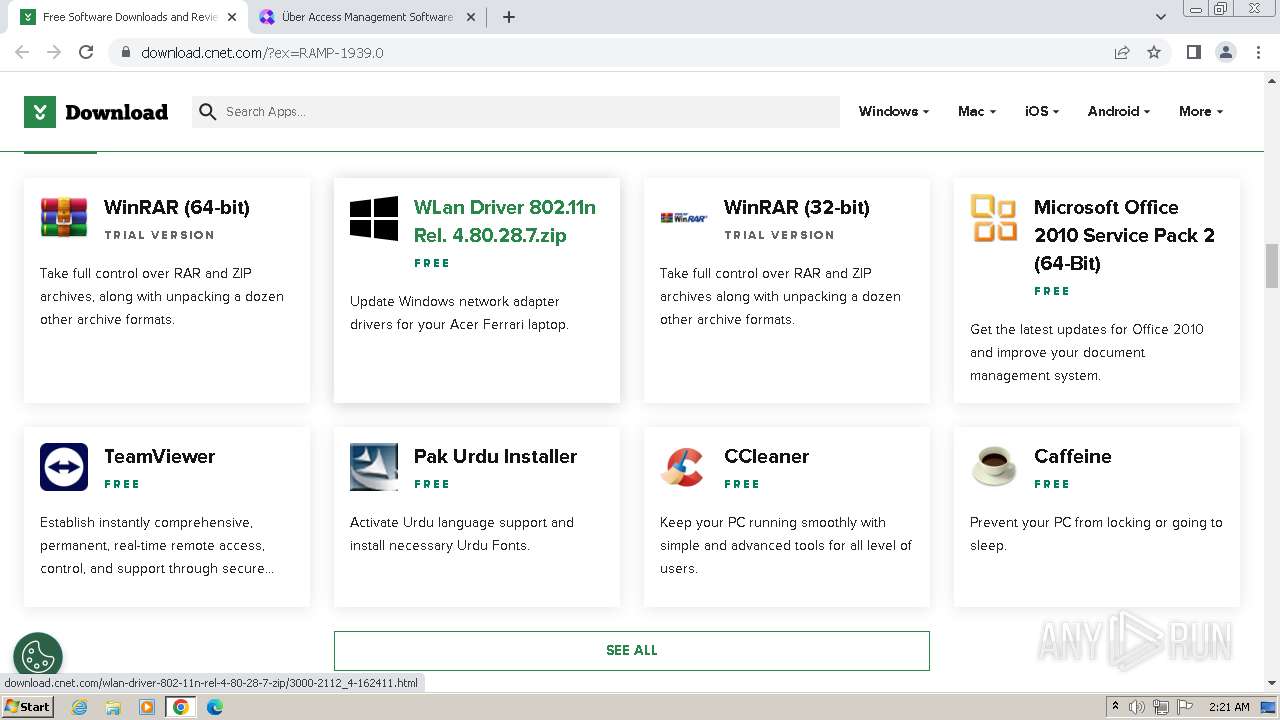Open Pak Urdu Installer title link

(496, 456)
